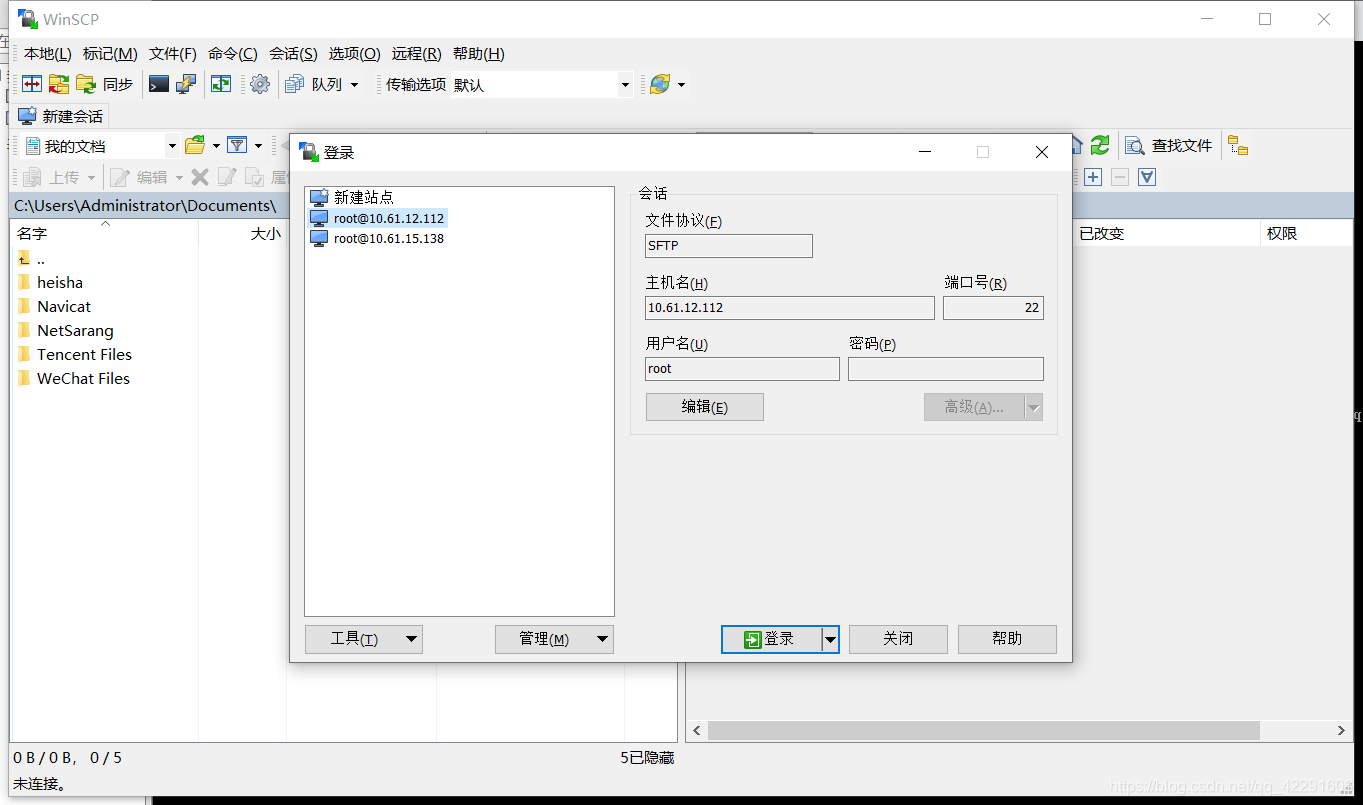Click the 同步 synchronize browsing button
The height and width of the screenshot is (805, 1363).
(105, 85)
